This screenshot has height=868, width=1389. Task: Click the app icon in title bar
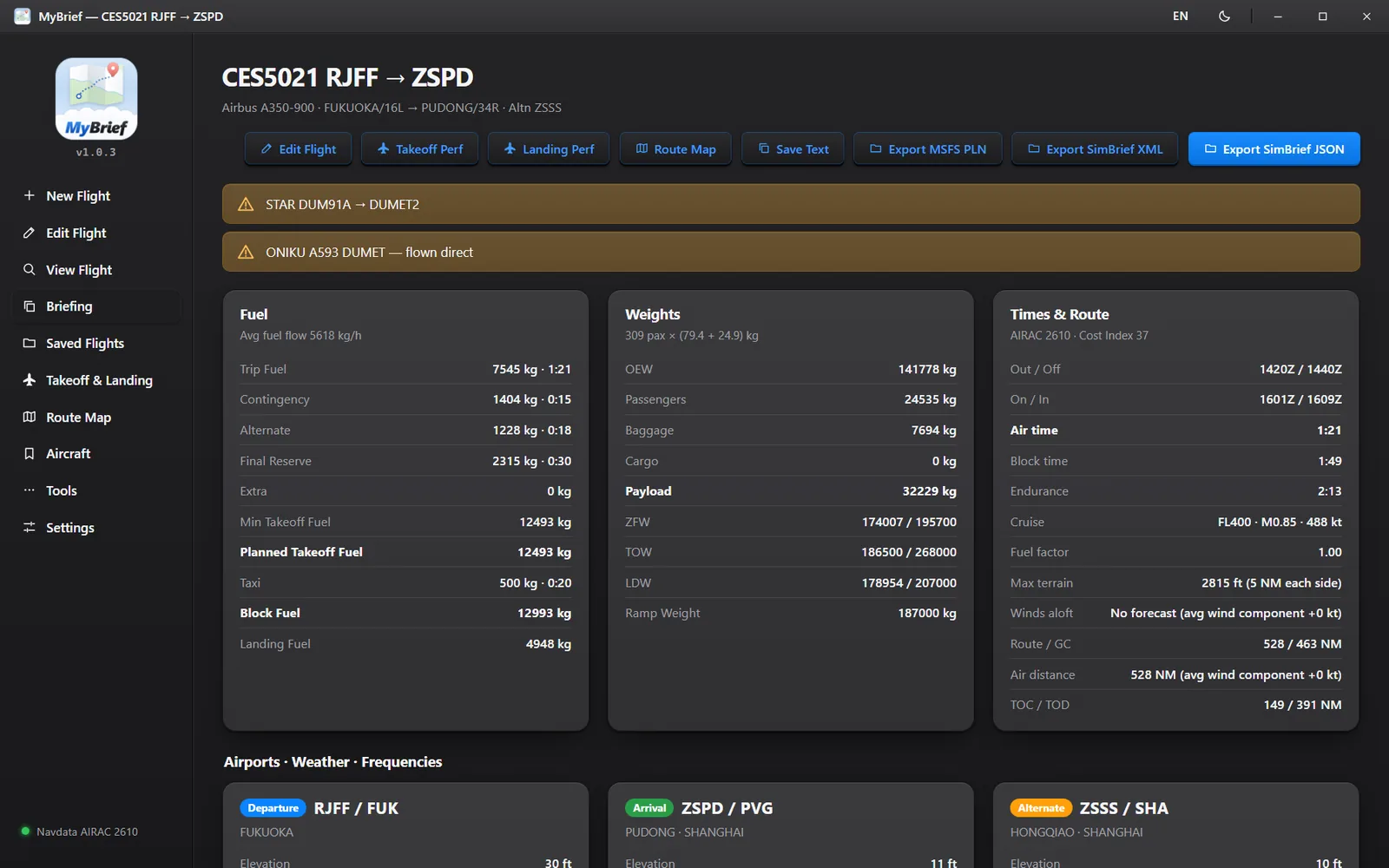(x=23, y=16)
